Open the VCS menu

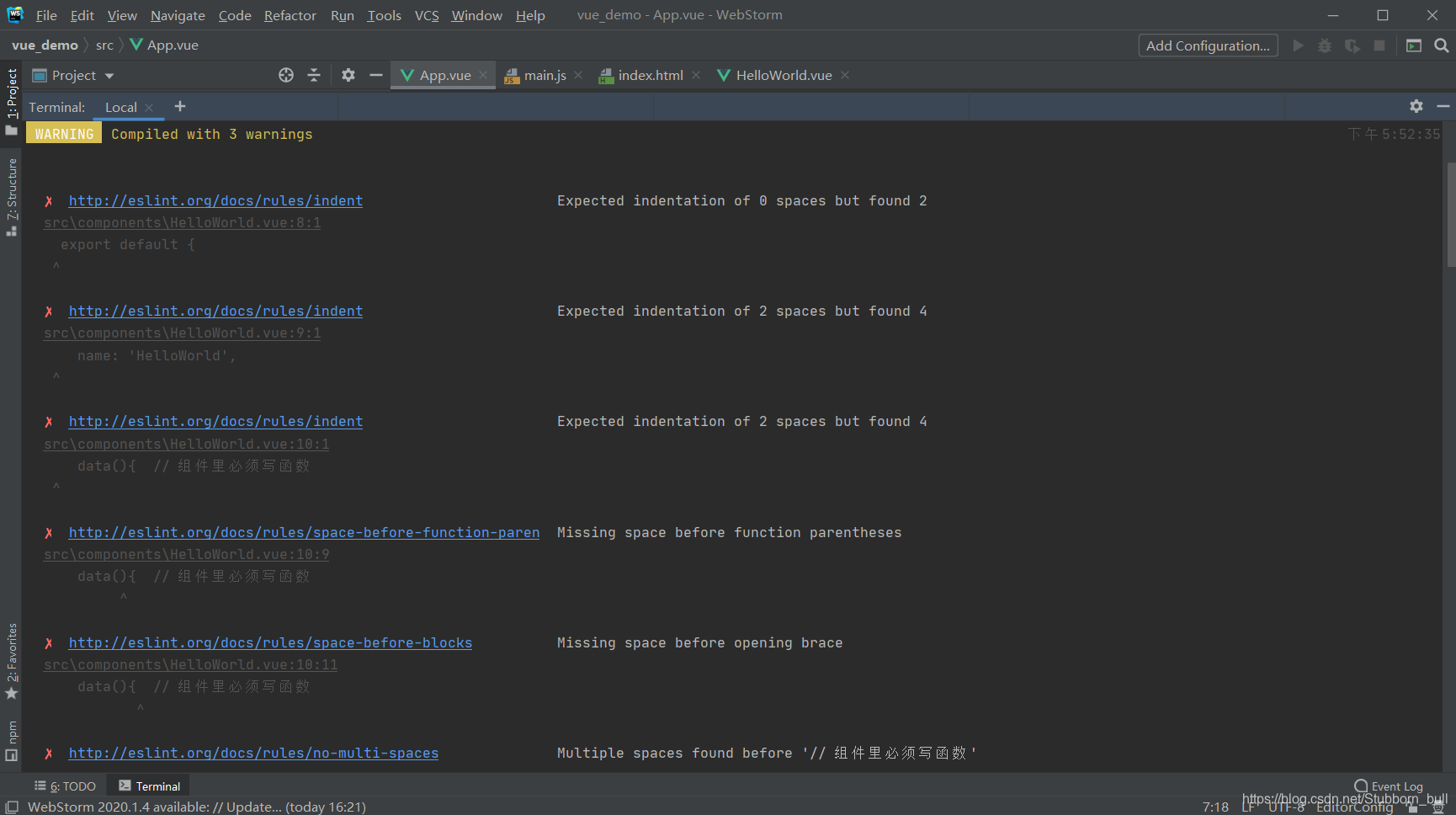pos(427,15)
